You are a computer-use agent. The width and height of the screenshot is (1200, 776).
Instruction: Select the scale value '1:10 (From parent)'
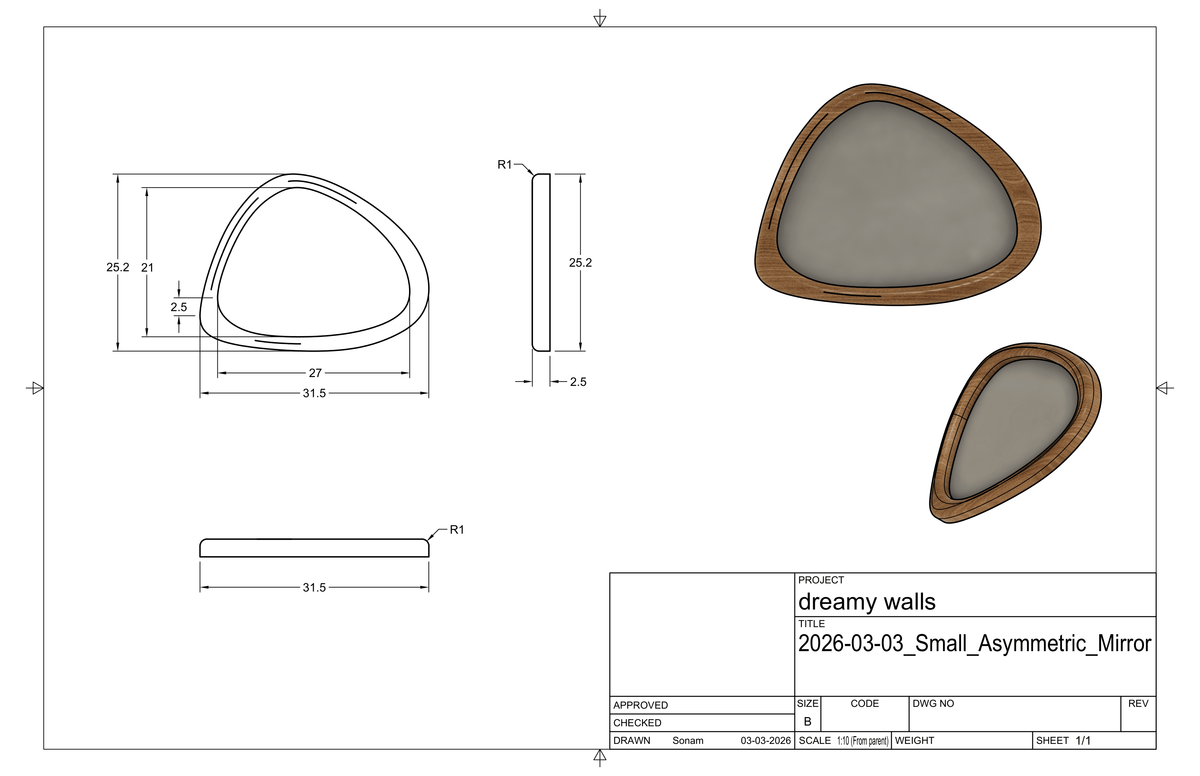pos(863,740)
